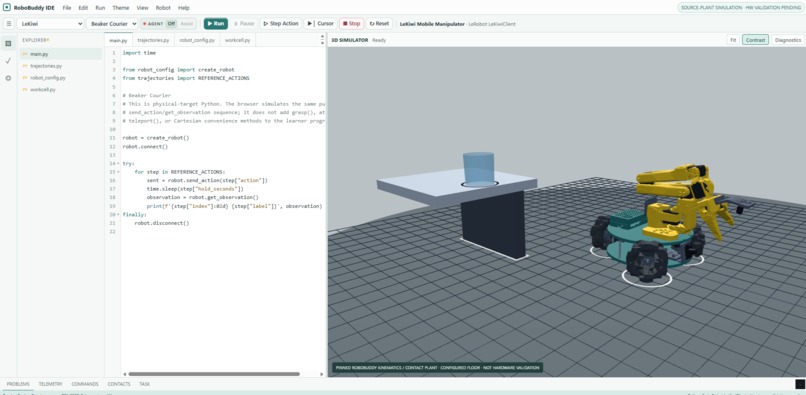Image resolution: width=806 pixels, height=395 pixels.
Task: Click main.py file icon in Explorer
Action: (25, 54)
